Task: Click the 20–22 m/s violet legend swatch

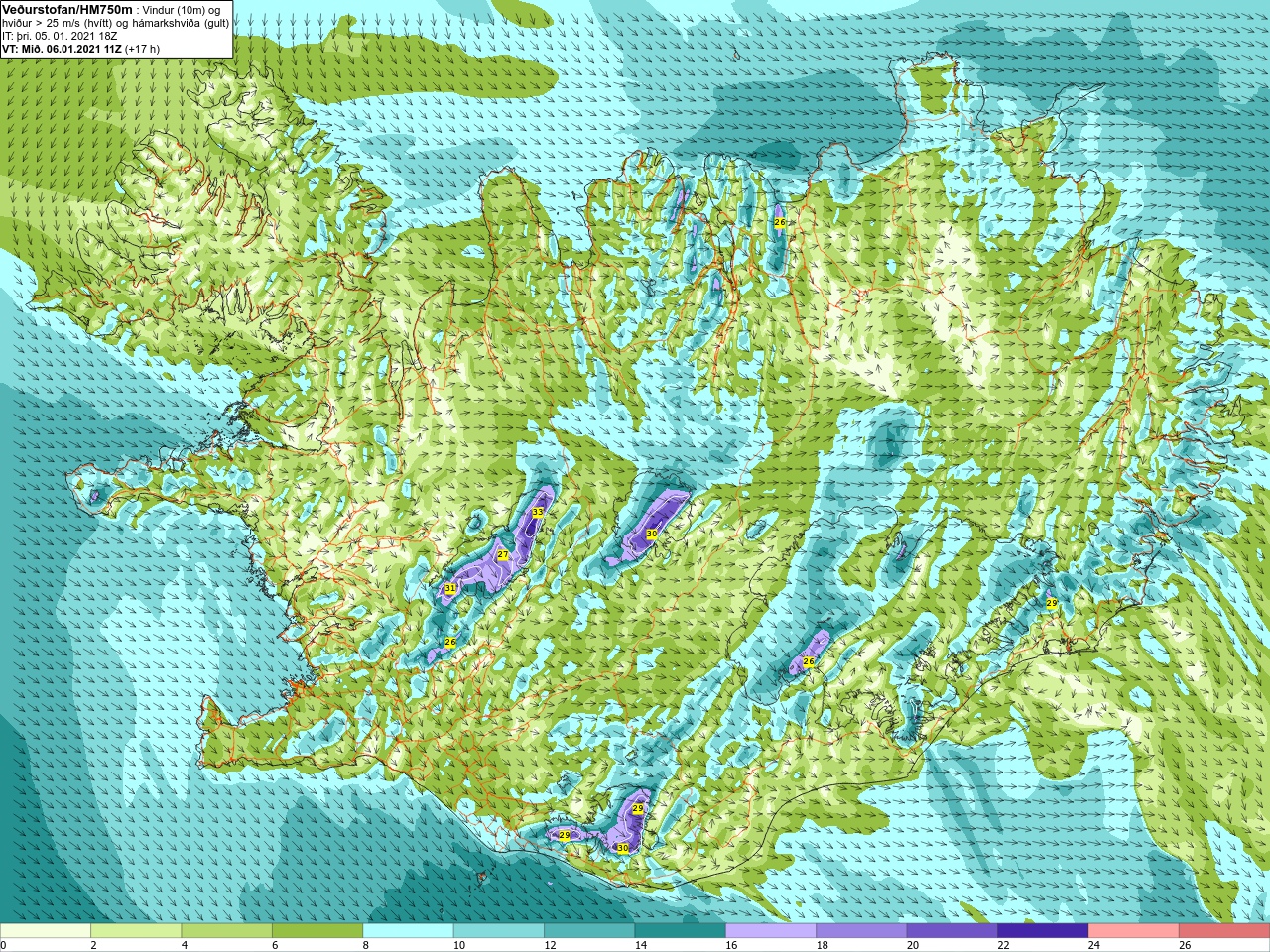Action: pyautogui.click(x=952, y=931)
